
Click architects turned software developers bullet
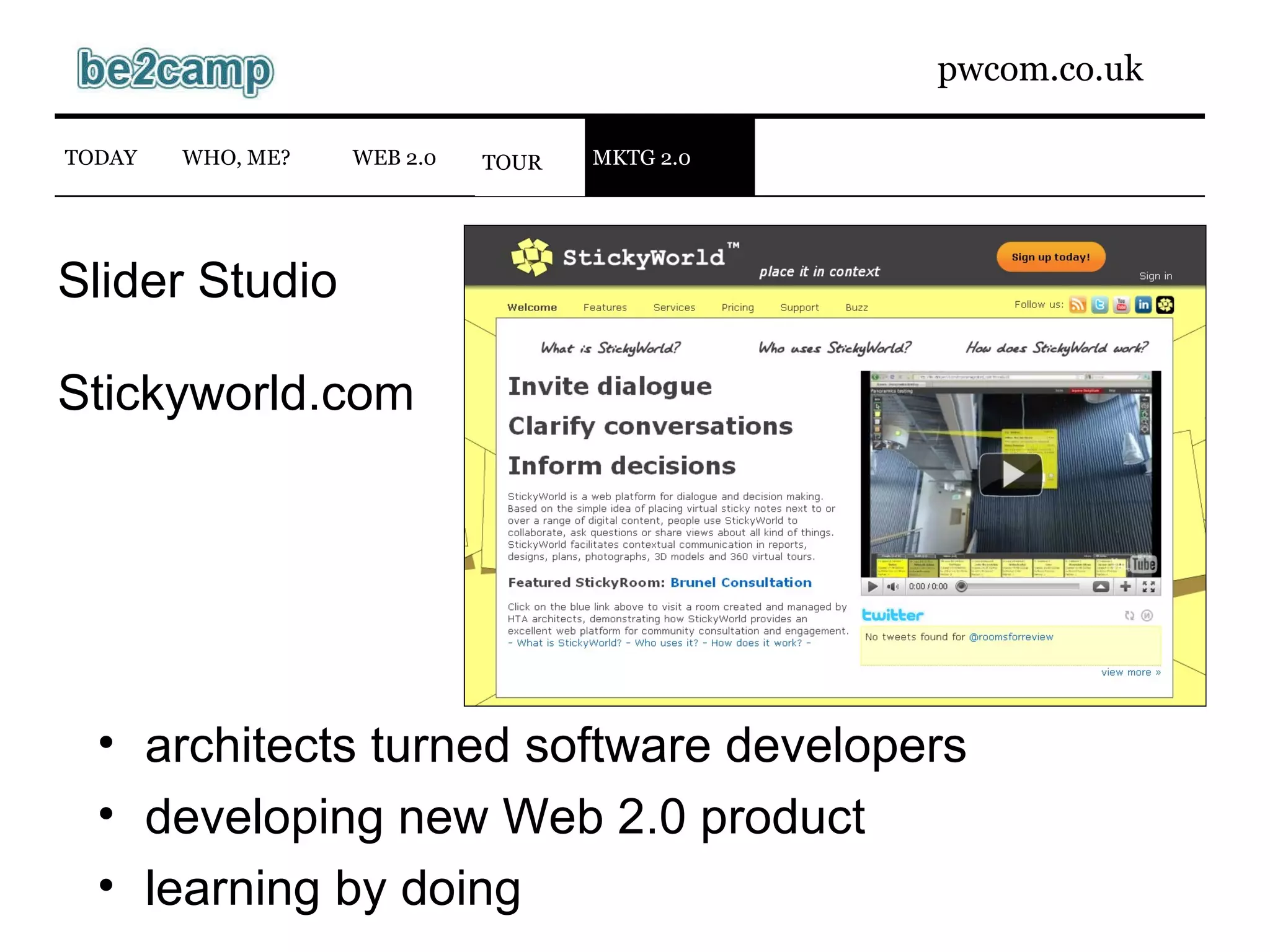(x=556, y=746)
